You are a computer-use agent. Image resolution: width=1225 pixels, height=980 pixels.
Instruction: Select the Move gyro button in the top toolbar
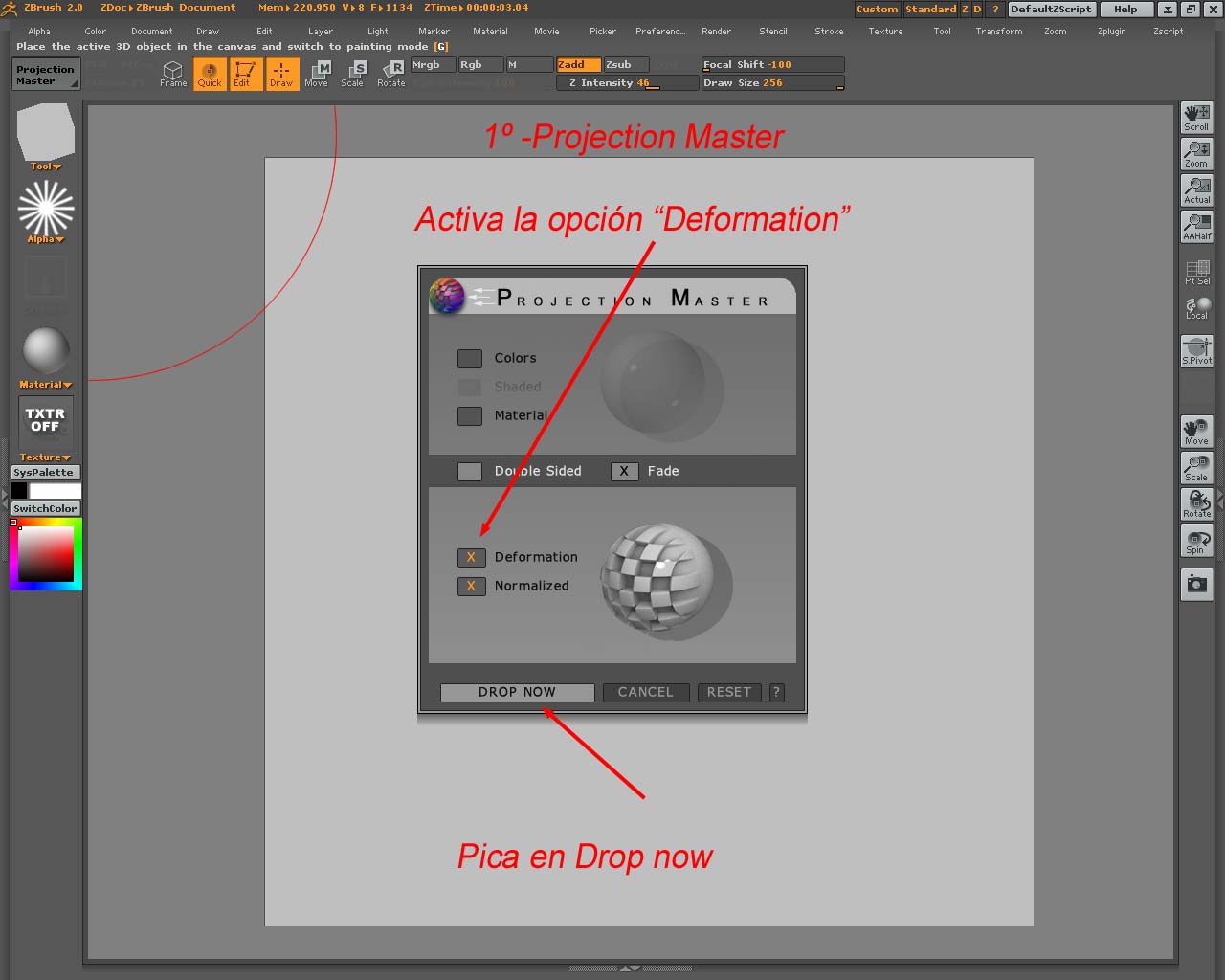pos(317,74)
